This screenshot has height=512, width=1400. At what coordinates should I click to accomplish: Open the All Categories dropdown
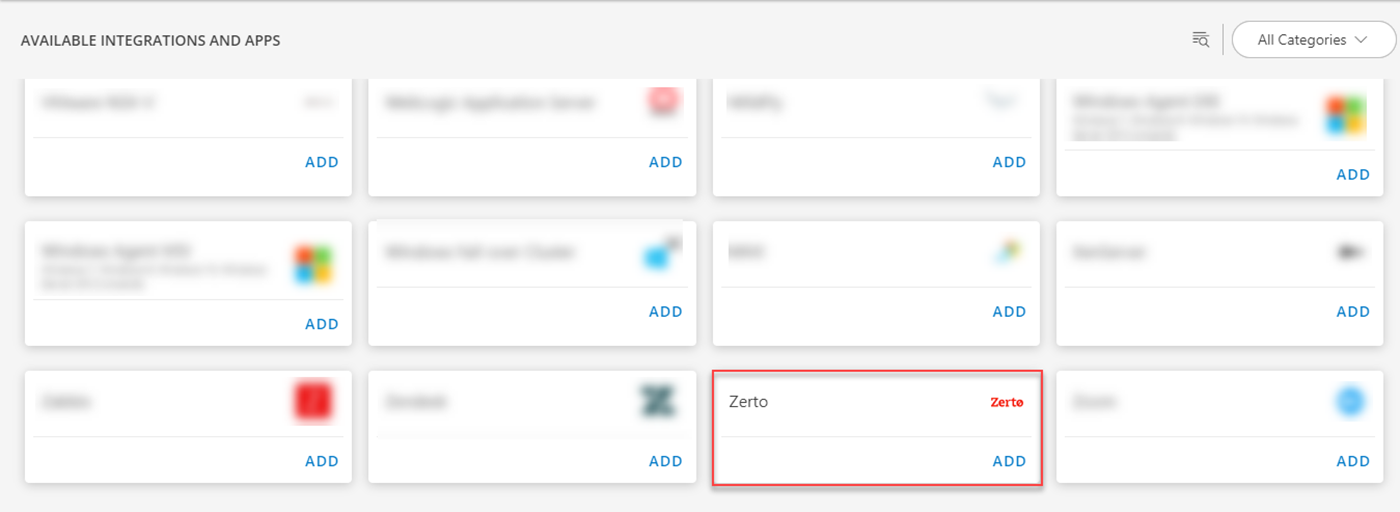(x=1313, y=40)
